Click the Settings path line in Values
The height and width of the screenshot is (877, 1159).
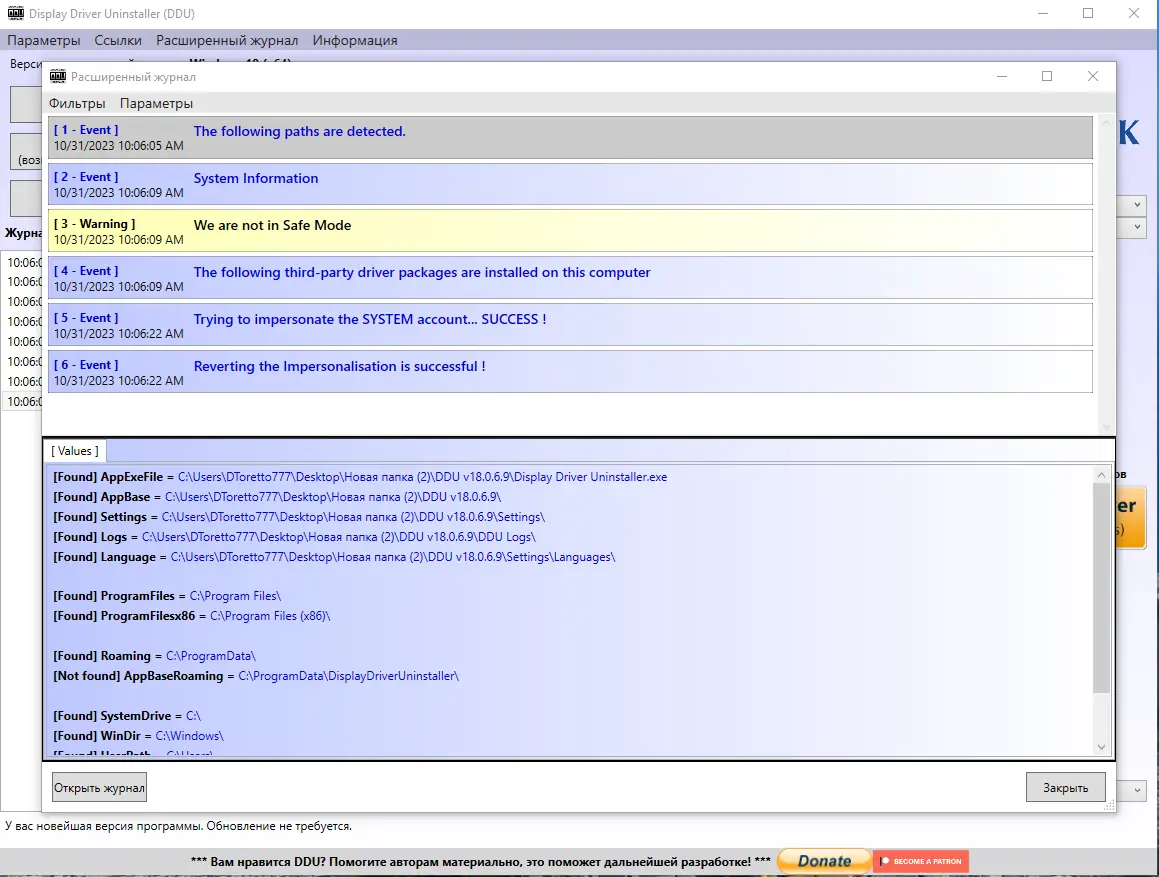[299, 517]
